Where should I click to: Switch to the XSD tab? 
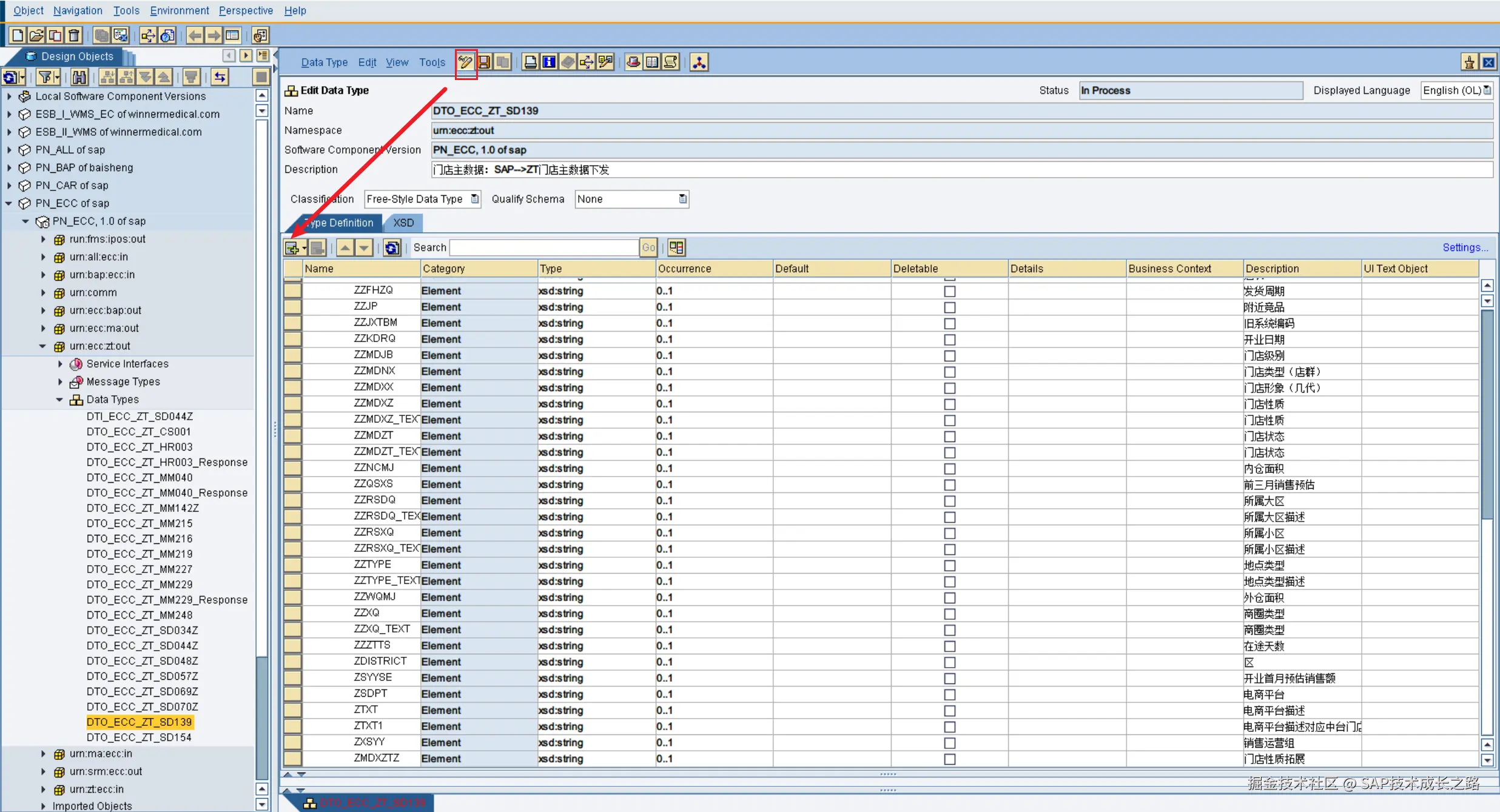click(403, 223)
